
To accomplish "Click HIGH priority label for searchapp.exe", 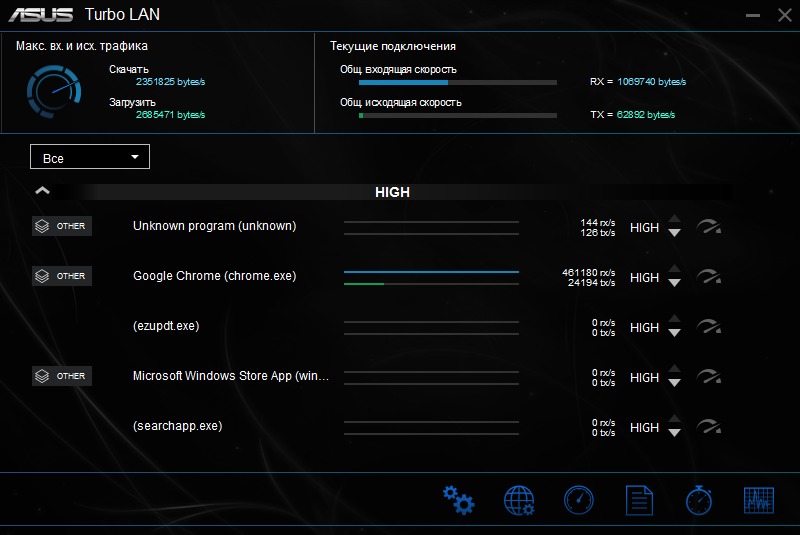I will [x=644, y=427].
